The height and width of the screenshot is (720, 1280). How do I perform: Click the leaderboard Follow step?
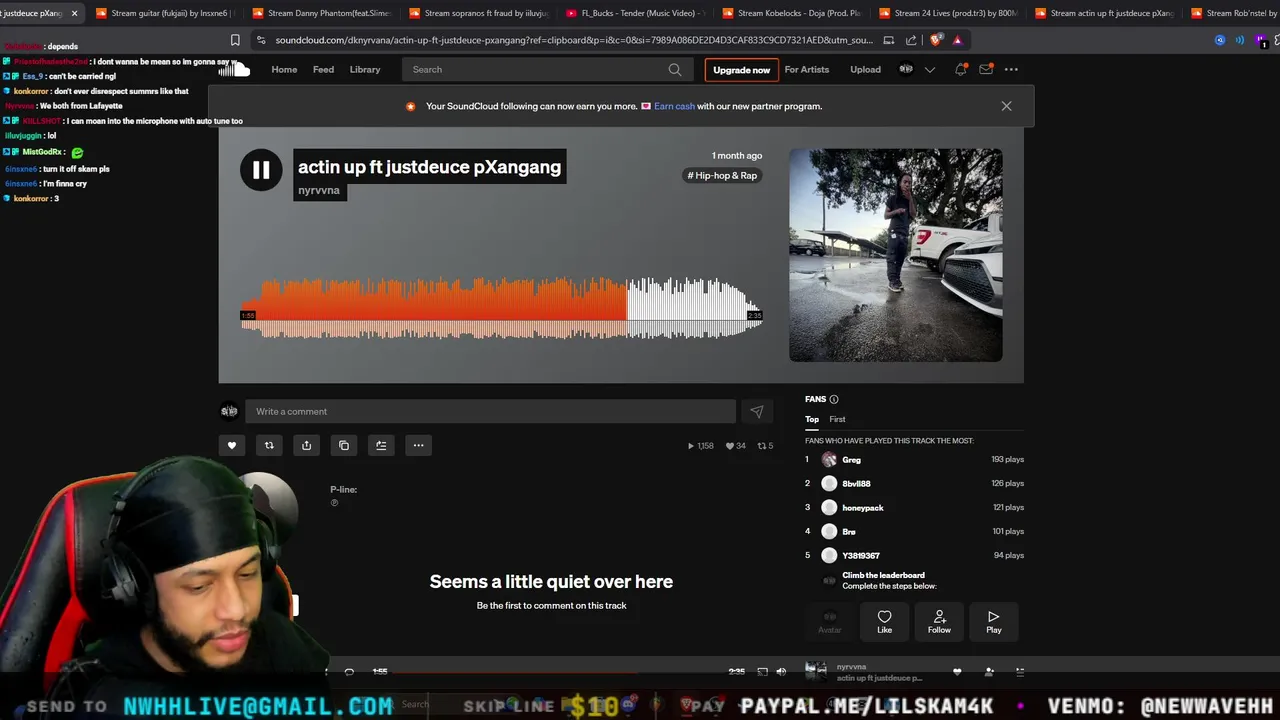pos(939,622)
